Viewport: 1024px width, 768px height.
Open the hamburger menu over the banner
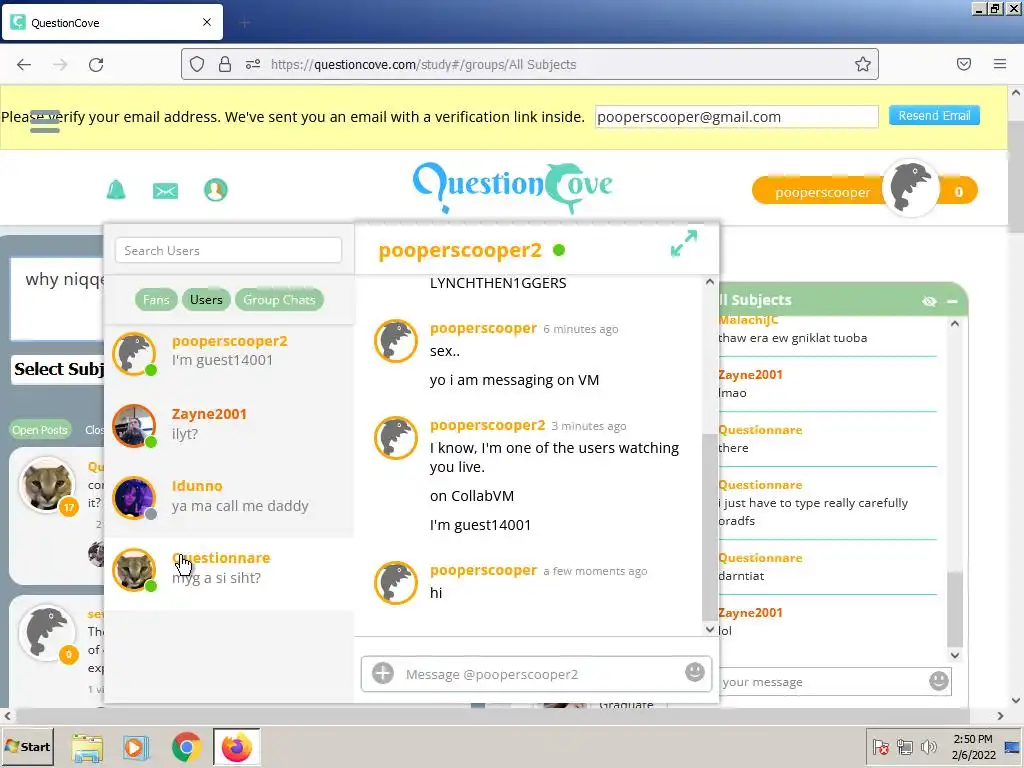pyautogui.click(x=45, y=121)
